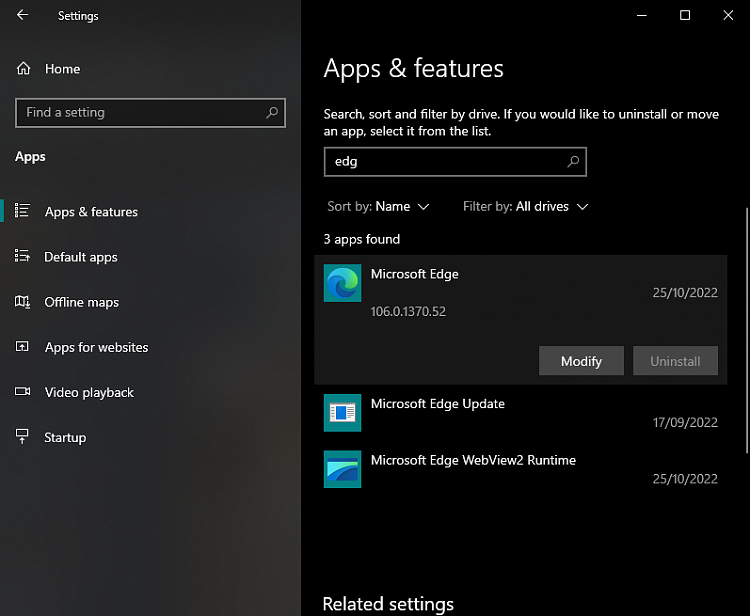Click the vertical scrollbar on right edge

pos(747,330)
